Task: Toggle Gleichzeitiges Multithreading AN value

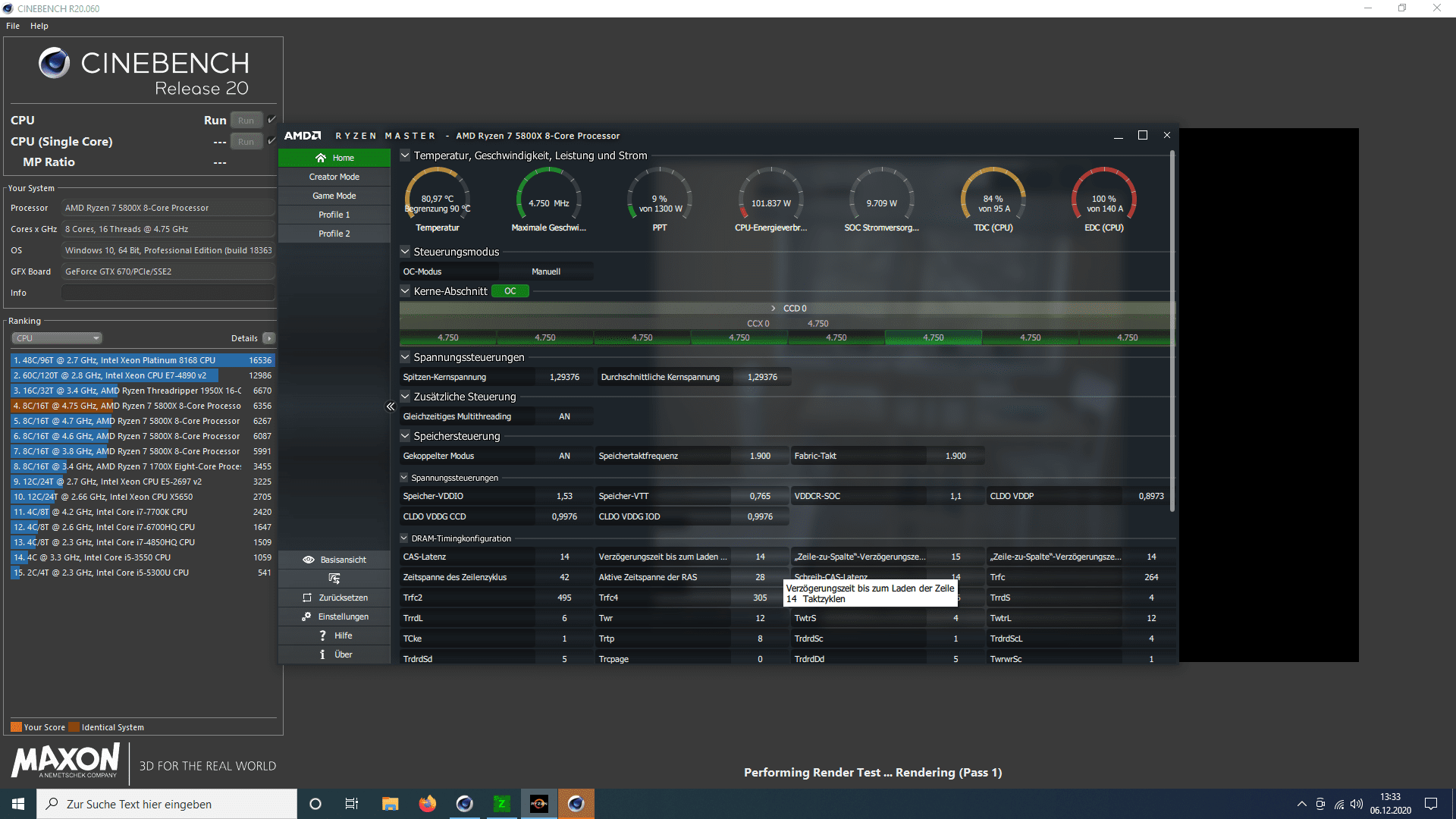Action: (x=564, y=416)
